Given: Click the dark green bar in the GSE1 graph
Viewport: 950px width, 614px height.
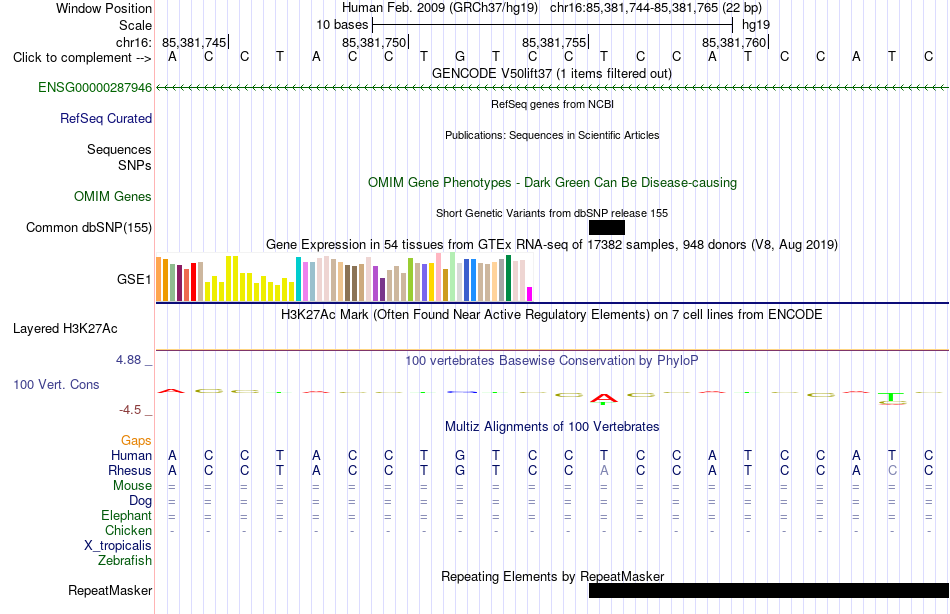Looking at the screenshot, I should click(508, 278).
